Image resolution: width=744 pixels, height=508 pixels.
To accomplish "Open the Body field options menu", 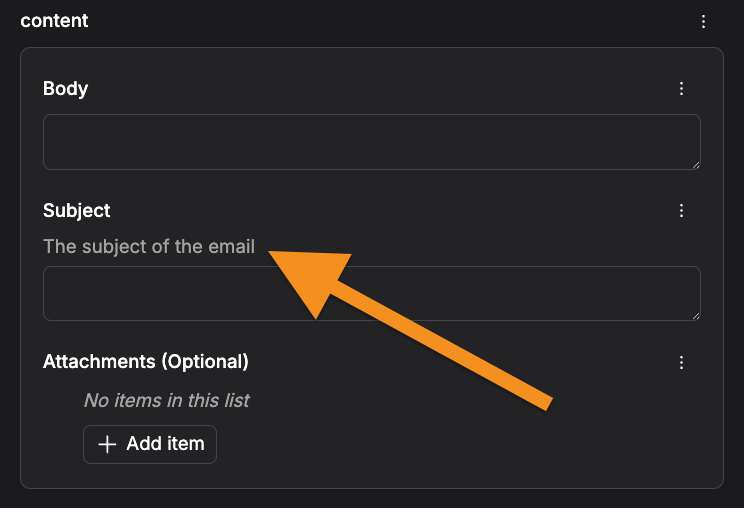I will click(x=681, y=89).
